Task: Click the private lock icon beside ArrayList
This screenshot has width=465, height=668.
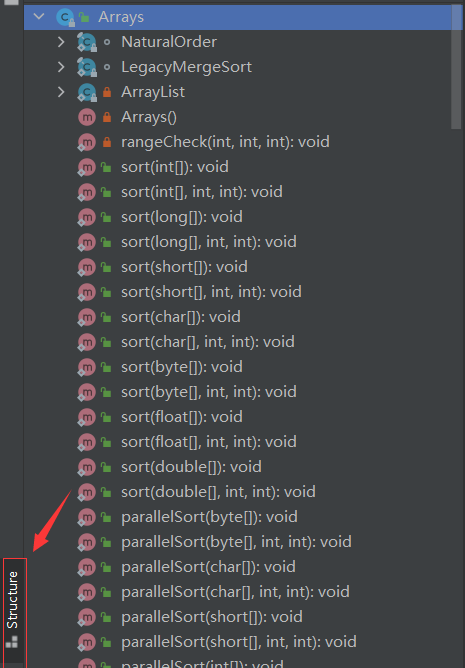Action: coord(107,92)
